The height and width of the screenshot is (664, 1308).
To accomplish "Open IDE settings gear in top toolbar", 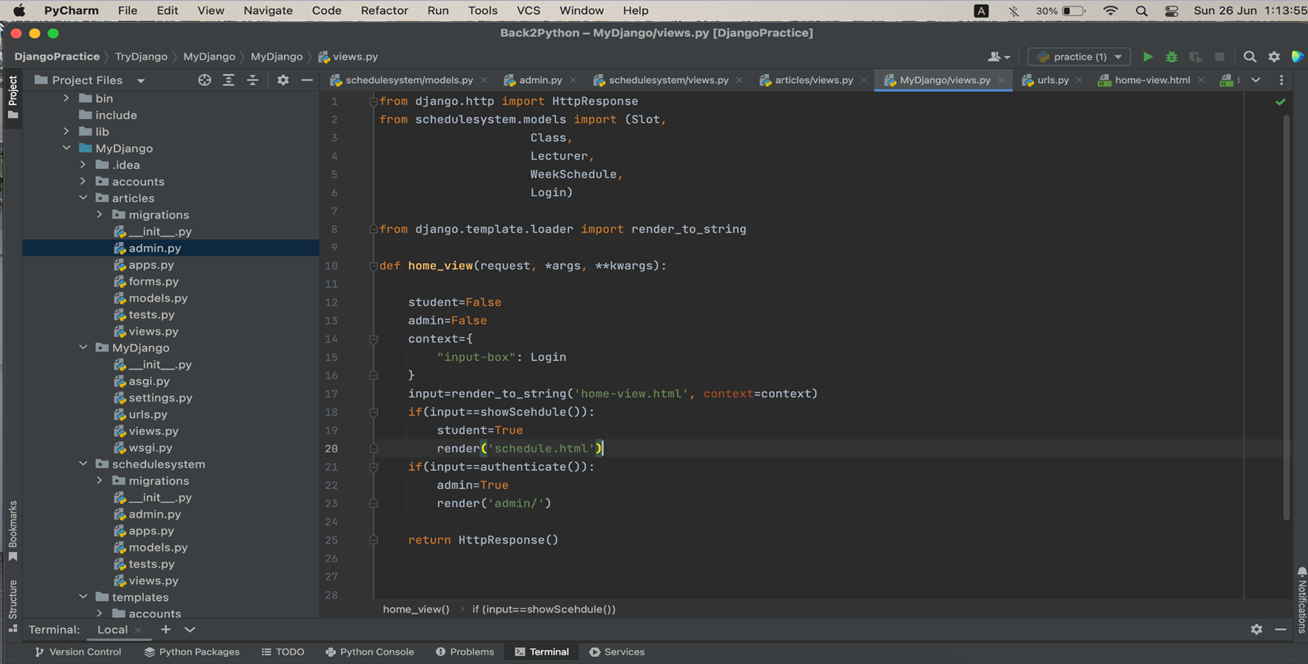I will point(1274,57).
